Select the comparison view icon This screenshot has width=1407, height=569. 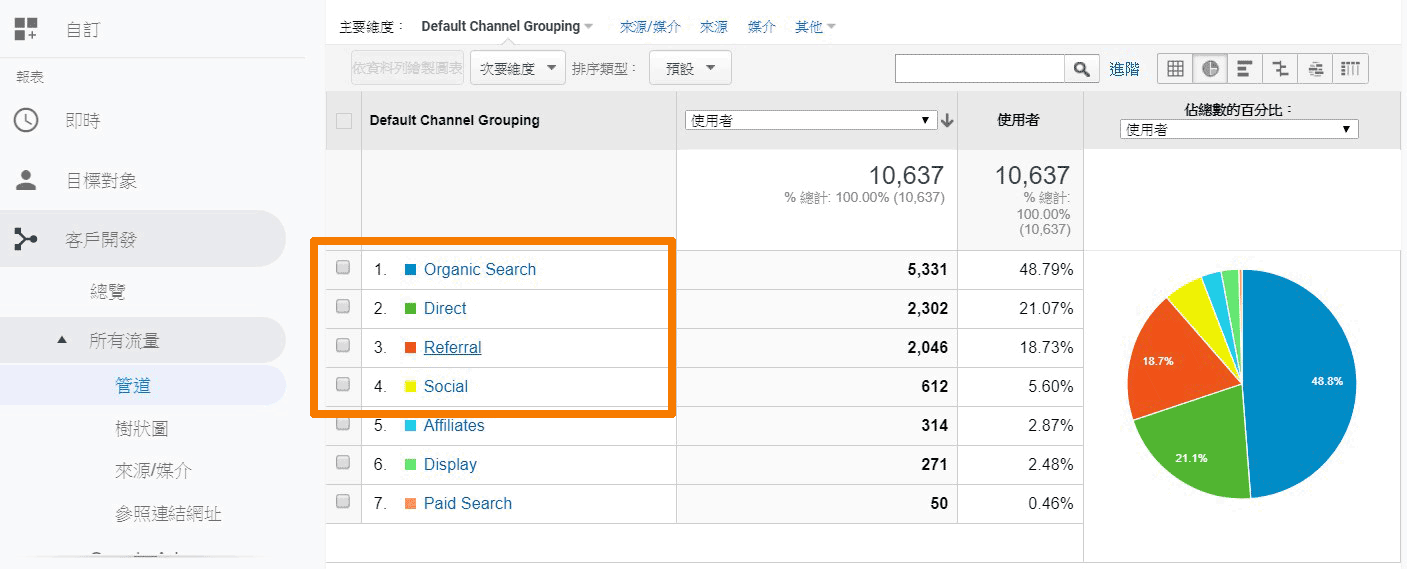point(1279,68)
